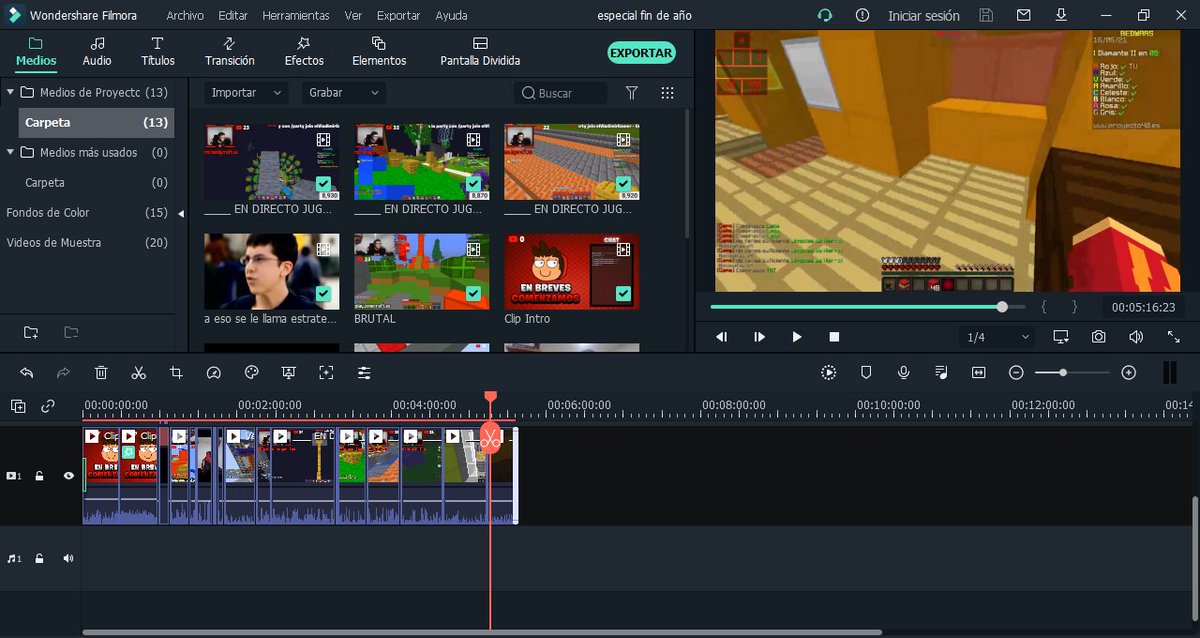
Task: Collapse Medios de Proyecto folder tree
Action: point(10,92)
